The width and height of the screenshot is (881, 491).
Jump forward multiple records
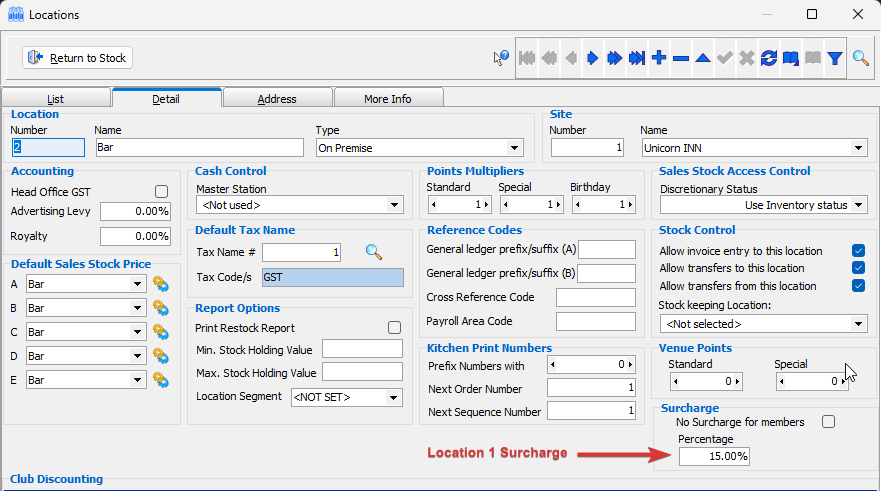(615, 58)
